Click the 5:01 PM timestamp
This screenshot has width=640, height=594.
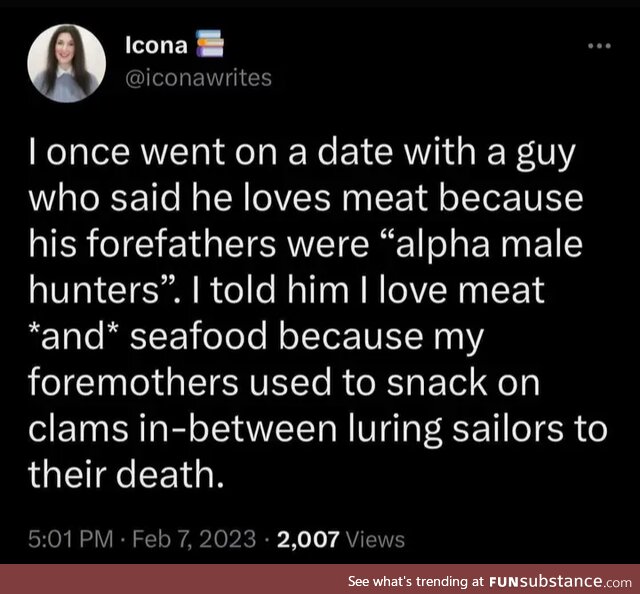pyautogui.click(x=71, y=538)
